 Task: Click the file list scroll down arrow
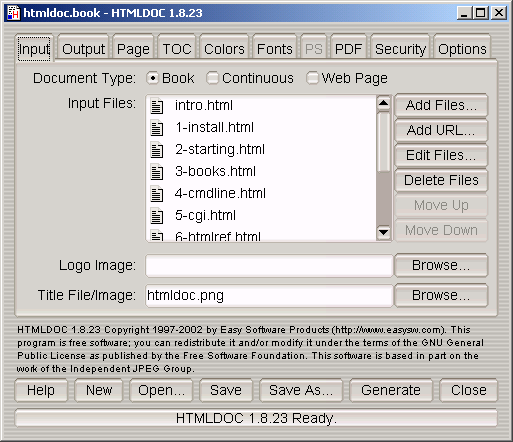384,232
